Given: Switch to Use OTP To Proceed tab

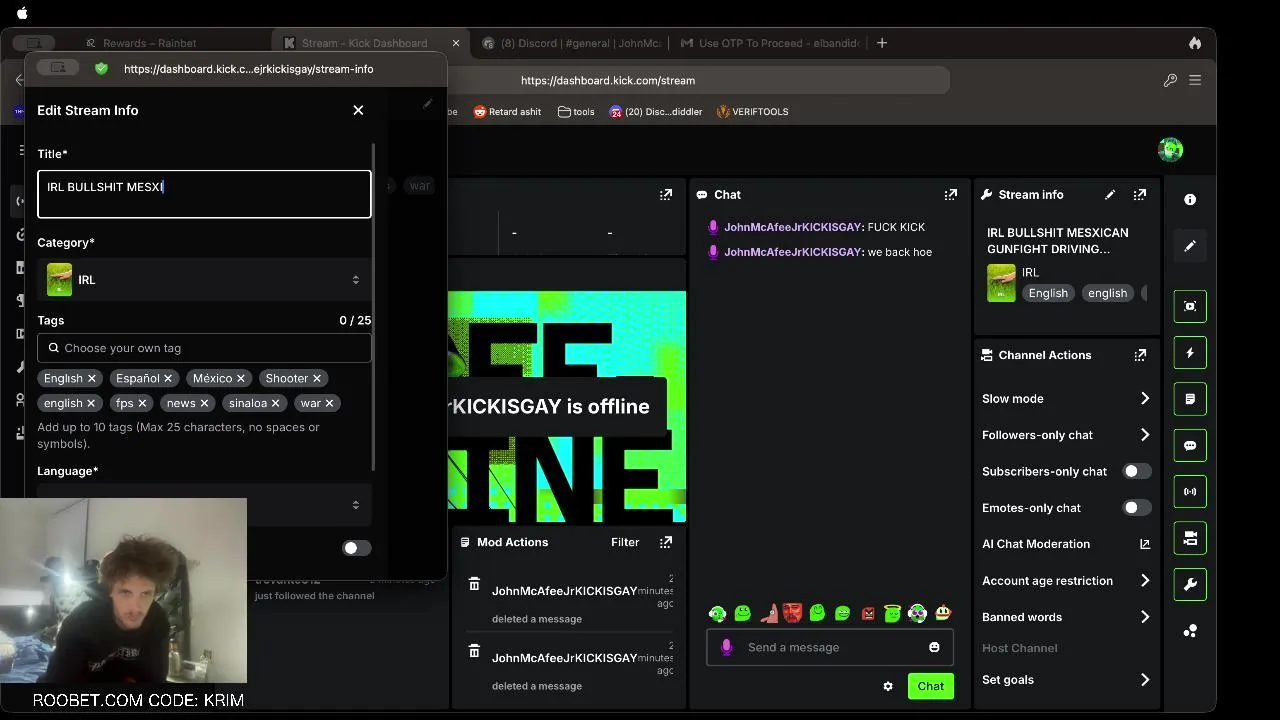Looking at the screenshot, I should pos(768,43).
